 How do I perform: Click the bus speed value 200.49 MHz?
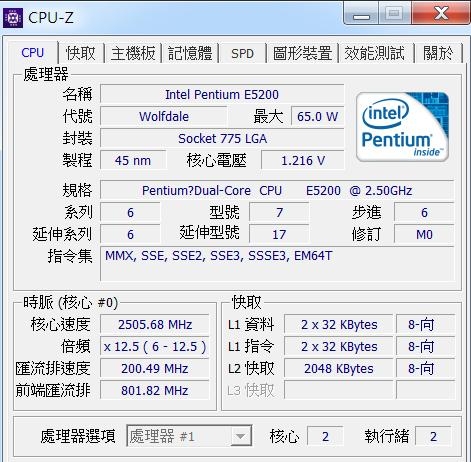coord(155,368)
